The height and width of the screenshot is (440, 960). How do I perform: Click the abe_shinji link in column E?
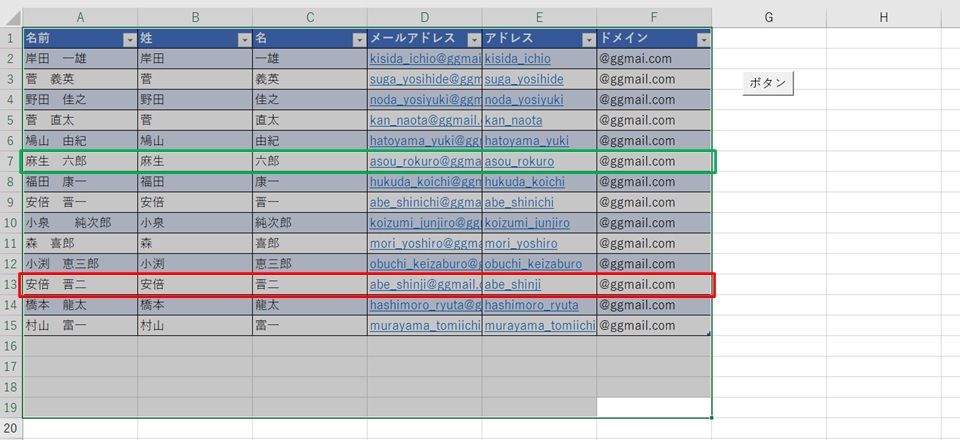513,285
